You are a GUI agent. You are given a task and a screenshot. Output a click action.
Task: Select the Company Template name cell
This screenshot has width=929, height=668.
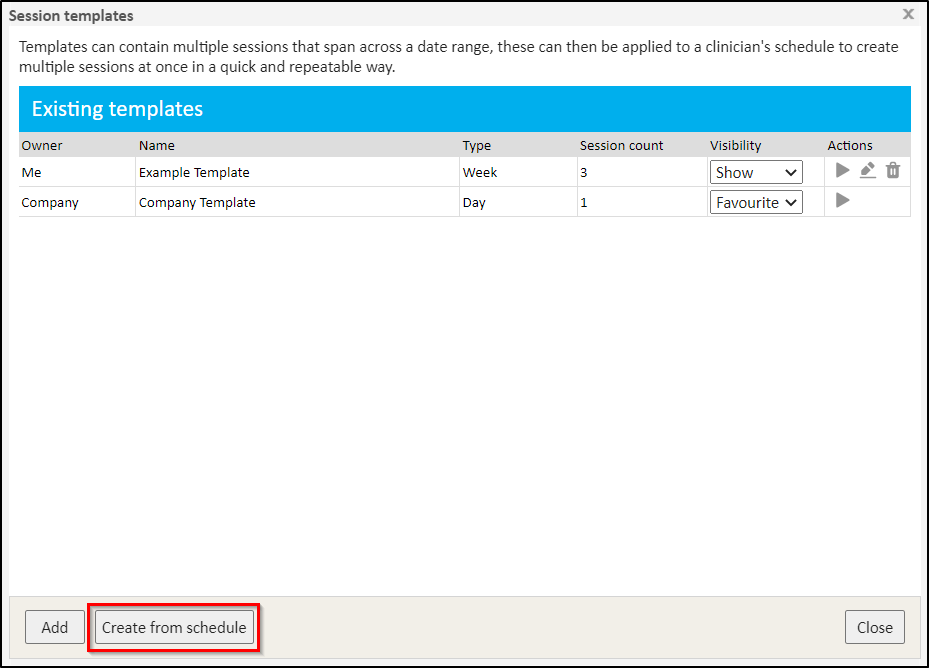tap(197, 202)
